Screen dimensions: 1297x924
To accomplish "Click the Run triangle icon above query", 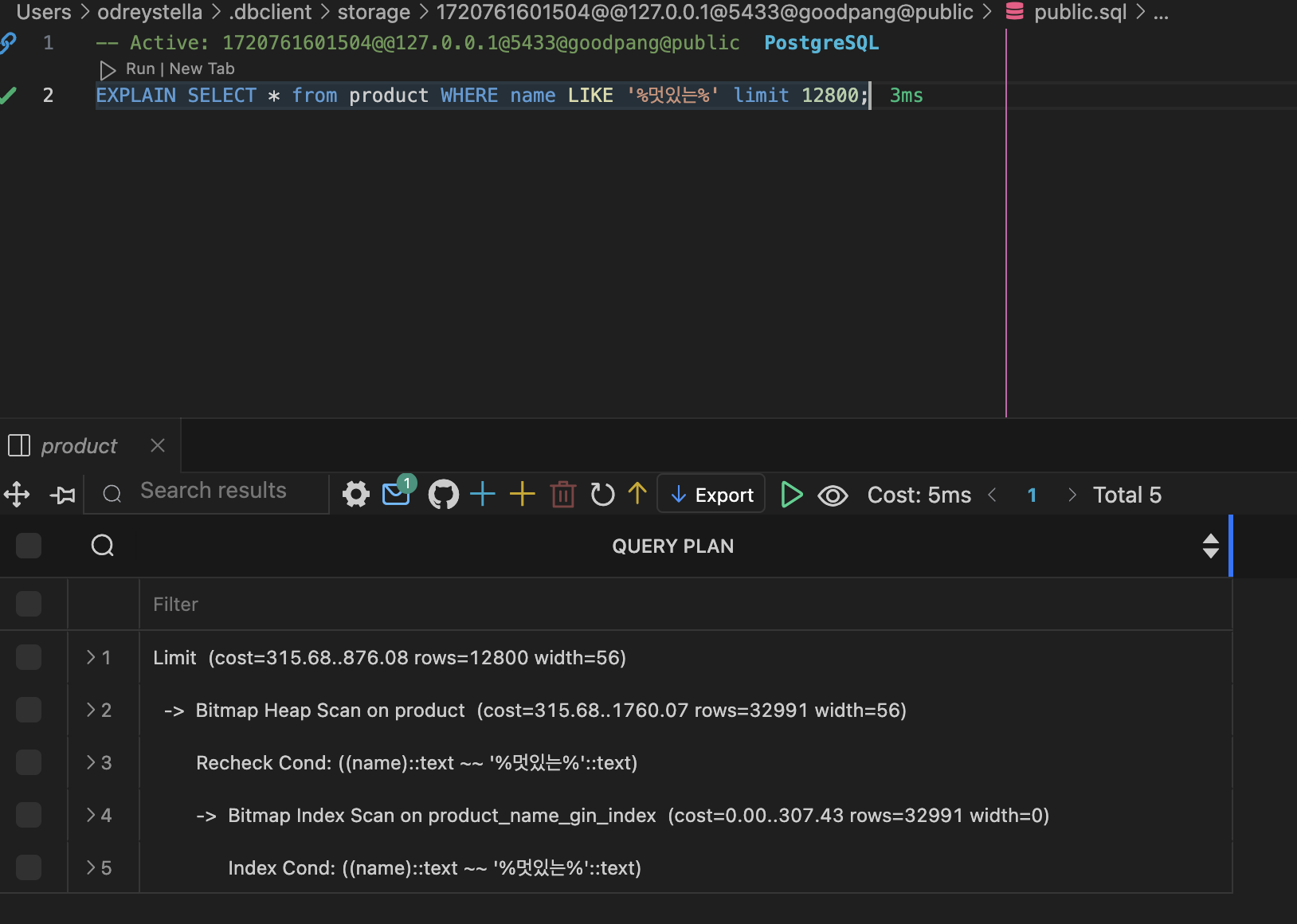I will point(108,70).
